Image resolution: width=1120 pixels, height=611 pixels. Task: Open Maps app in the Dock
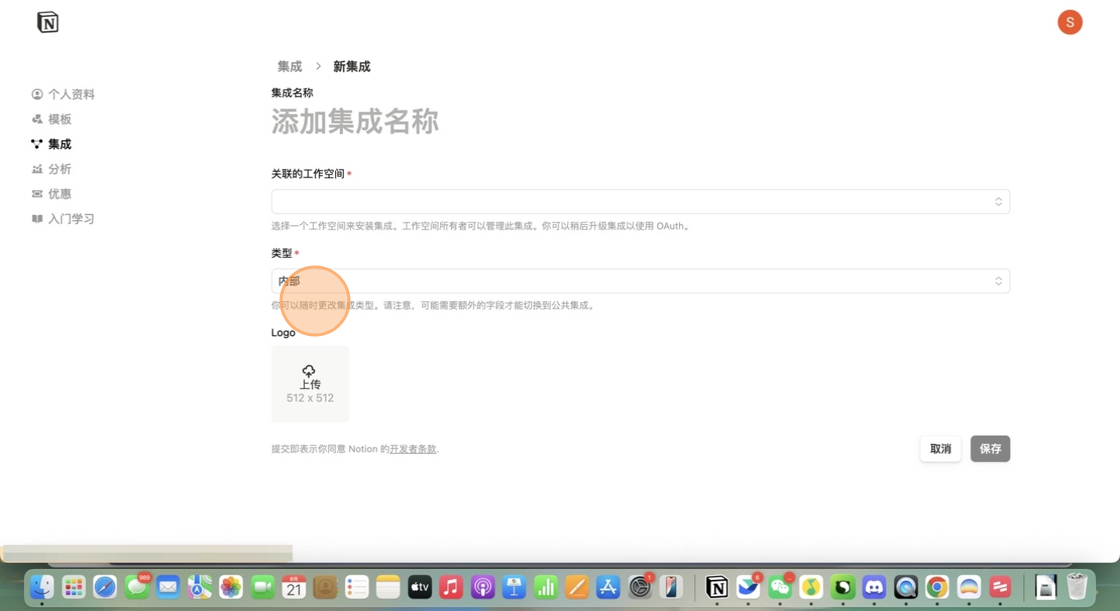(x=199, y=587)
